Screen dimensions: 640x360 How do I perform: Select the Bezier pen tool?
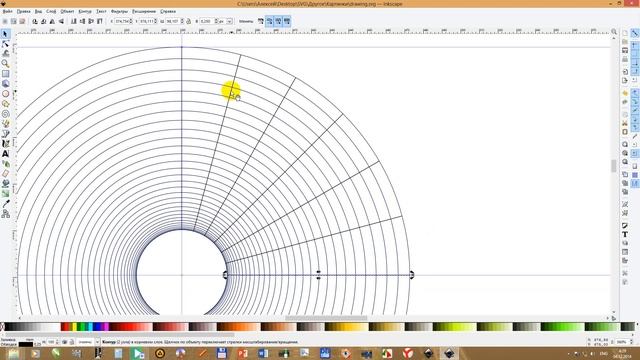pyautogui.click(x=5, y=134)
